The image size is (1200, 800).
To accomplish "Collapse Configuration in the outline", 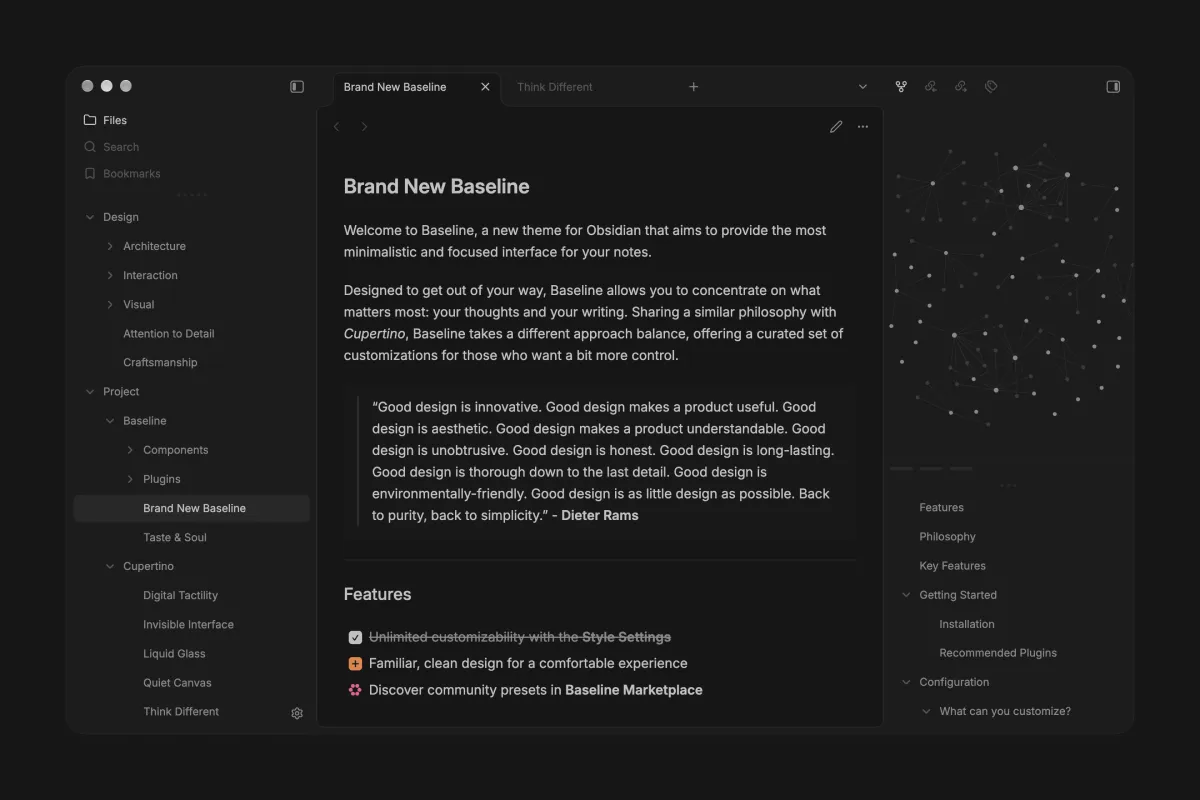I will click(906, 682).
